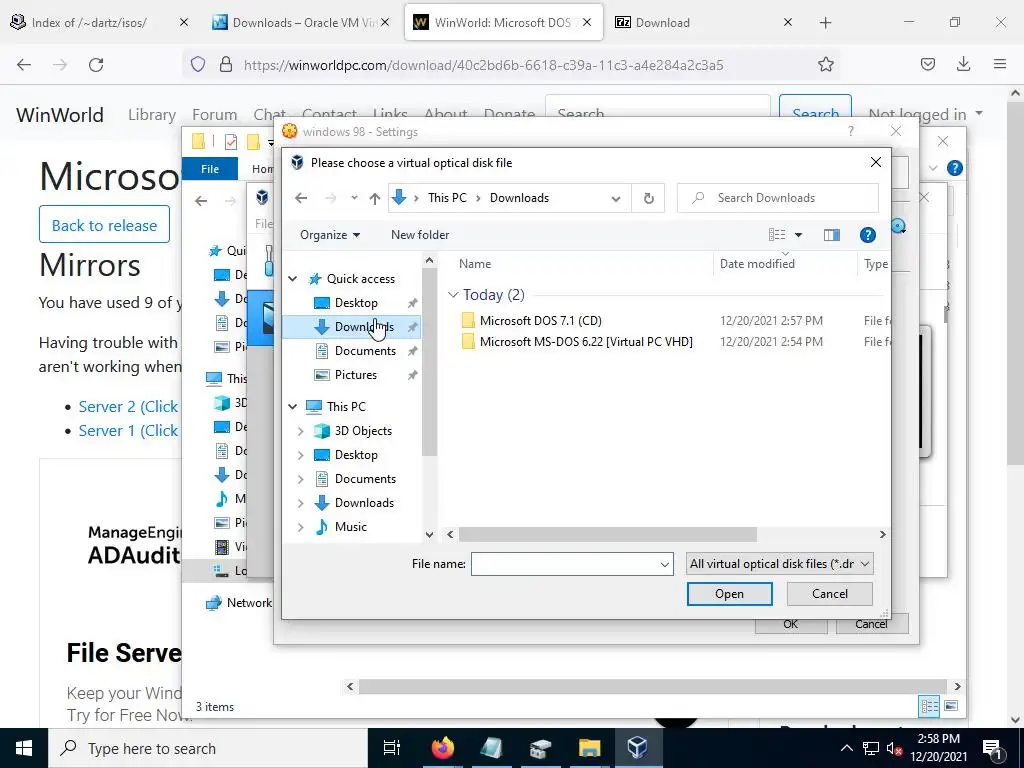The image size is (1024, 768).
Task: Save page to Pocket
Action: coord(927,65)
